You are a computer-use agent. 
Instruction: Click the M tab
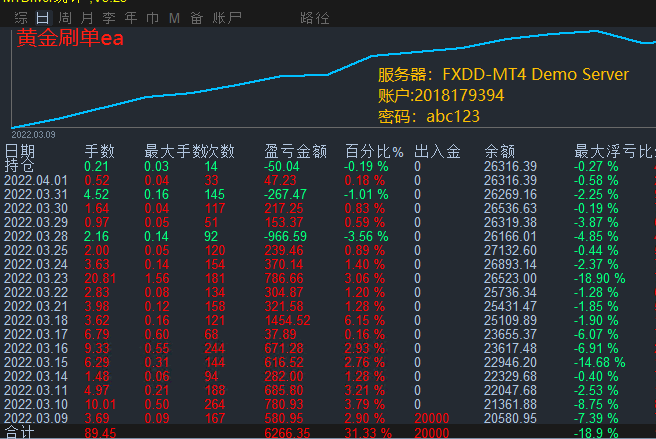pyautogui.click(x=174, y=18)
